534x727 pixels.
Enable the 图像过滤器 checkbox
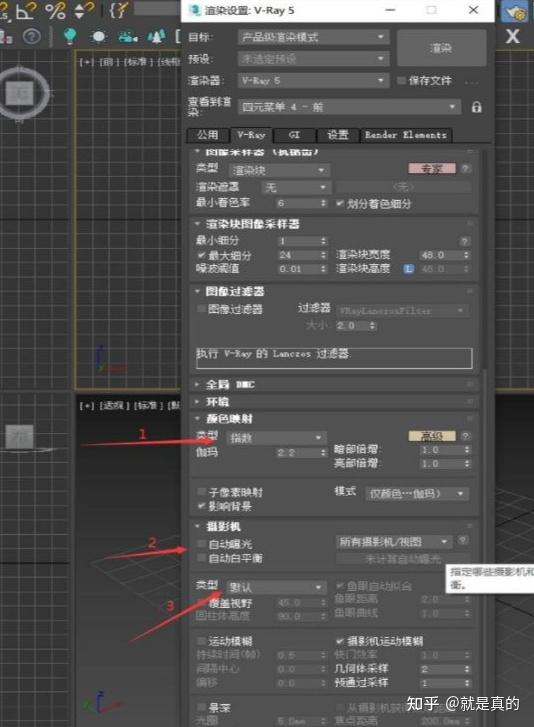pyautogui.click(x=201, y=309)
